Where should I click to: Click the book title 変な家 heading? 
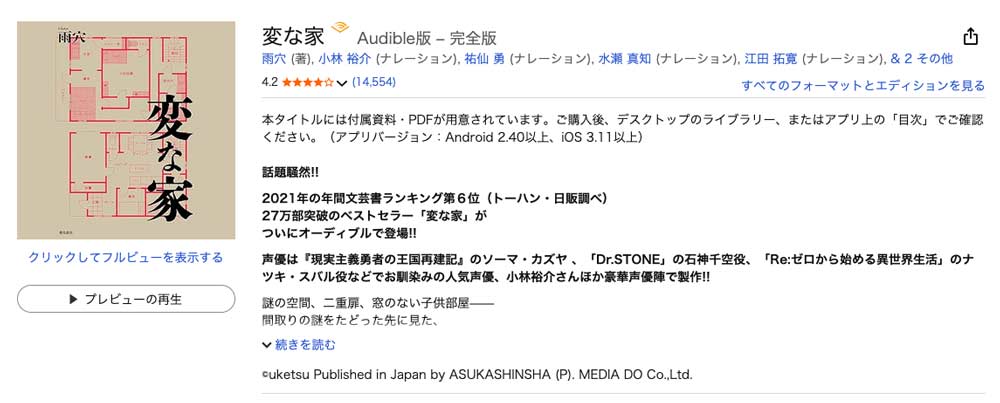(292, 35)
